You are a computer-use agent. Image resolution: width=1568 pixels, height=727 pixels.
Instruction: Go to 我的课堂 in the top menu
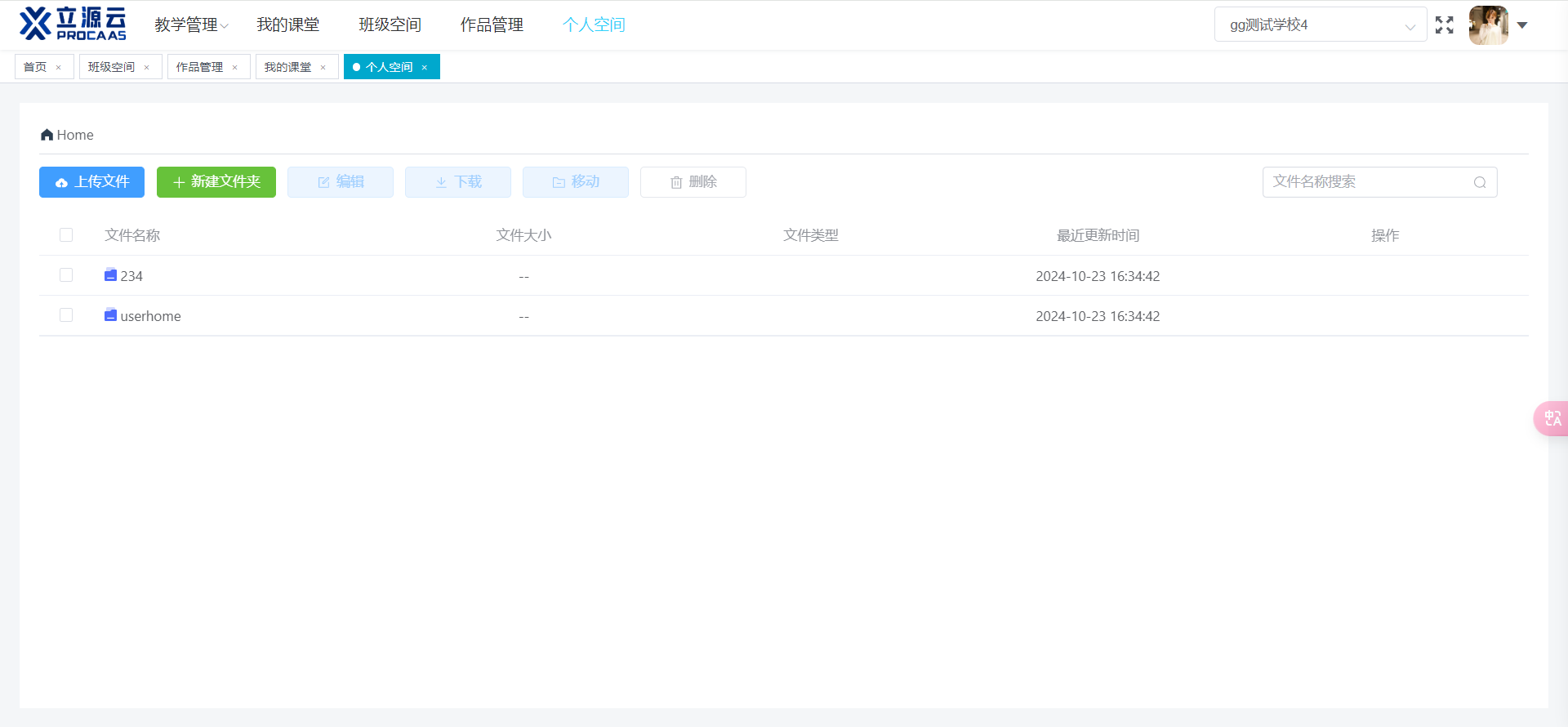287,25
